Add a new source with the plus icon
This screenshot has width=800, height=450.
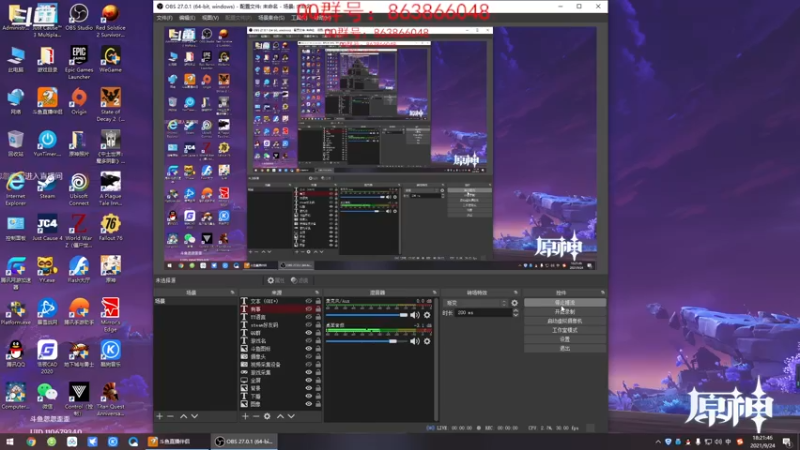(x=245, y=416)
